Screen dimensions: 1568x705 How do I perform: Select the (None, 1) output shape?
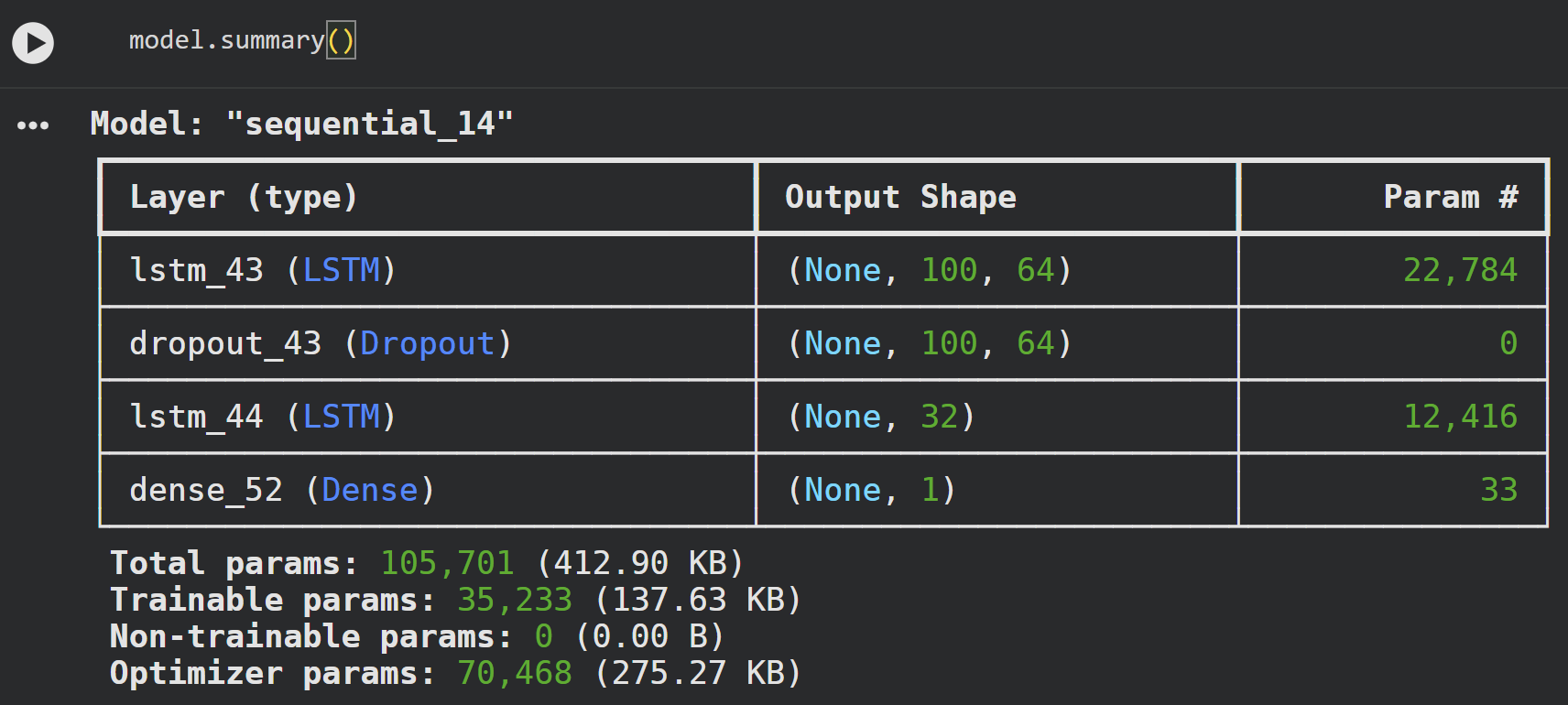pos(871,490)
